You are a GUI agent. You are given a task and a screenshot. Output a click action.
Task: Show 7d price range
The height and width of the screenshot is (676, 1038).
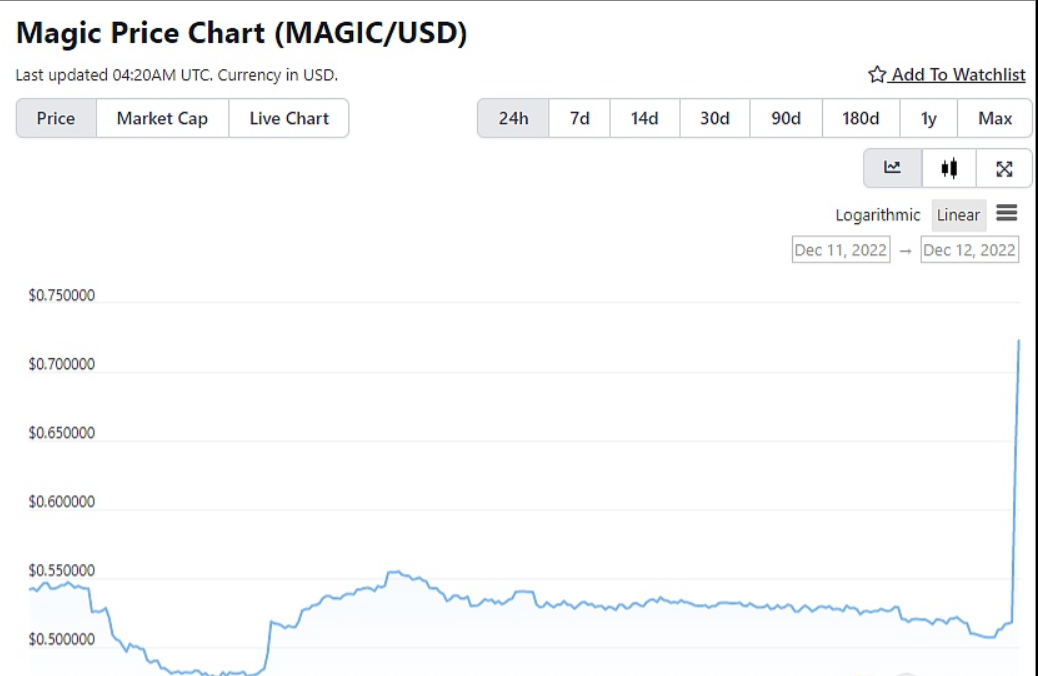(x=580, y=118)
